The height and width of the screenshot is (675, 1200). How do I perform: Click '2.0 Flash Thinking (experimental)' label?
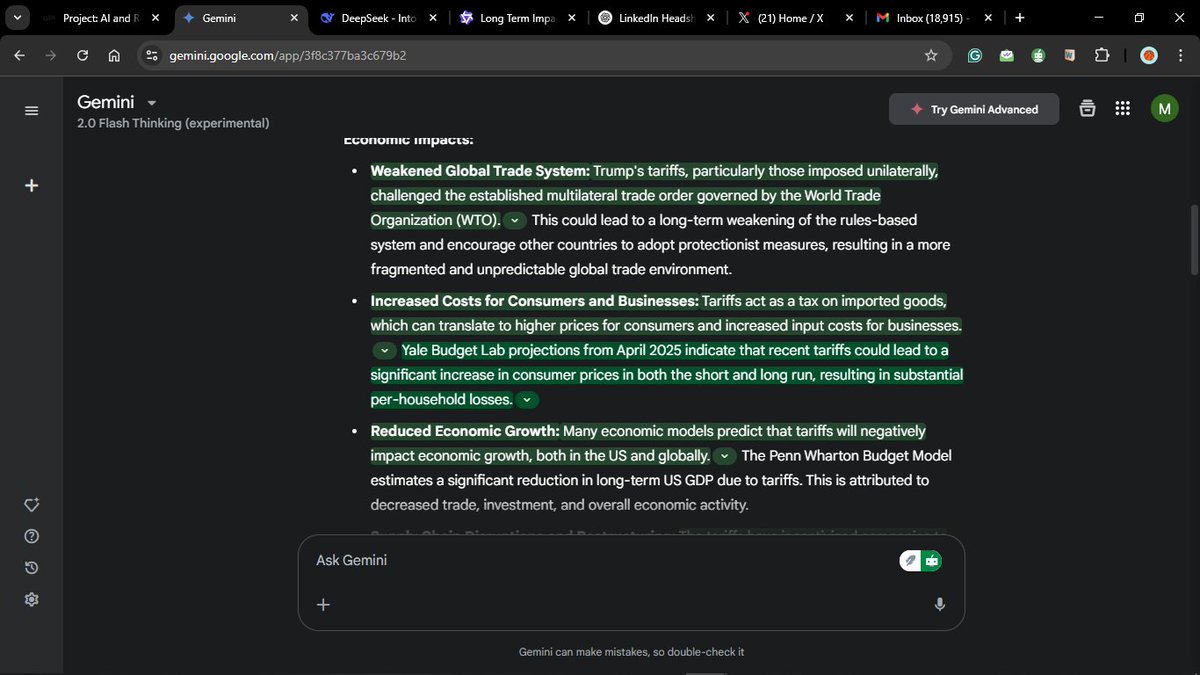click(x=173, y=123)
